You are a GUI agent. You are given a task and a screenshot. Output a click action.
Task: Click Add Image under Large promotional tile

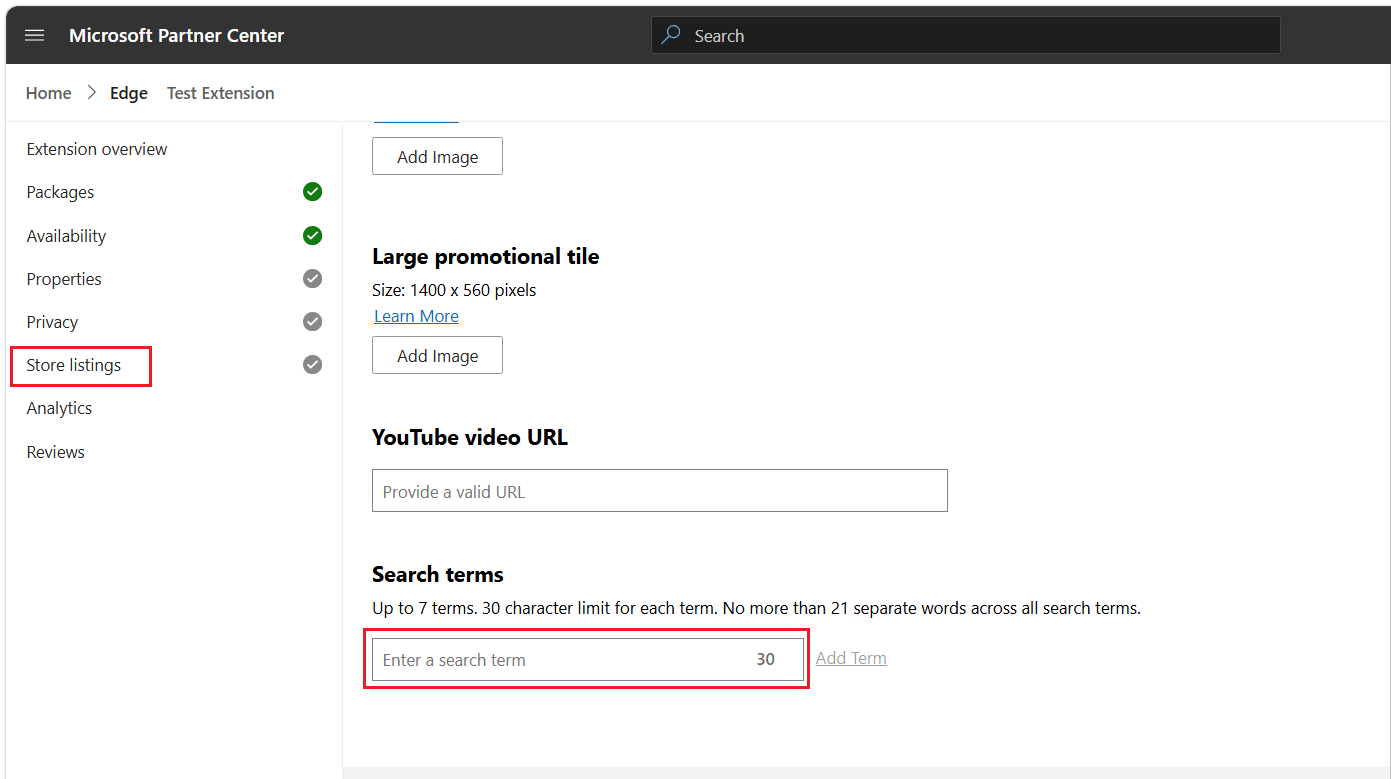click(x=437, y=355)
